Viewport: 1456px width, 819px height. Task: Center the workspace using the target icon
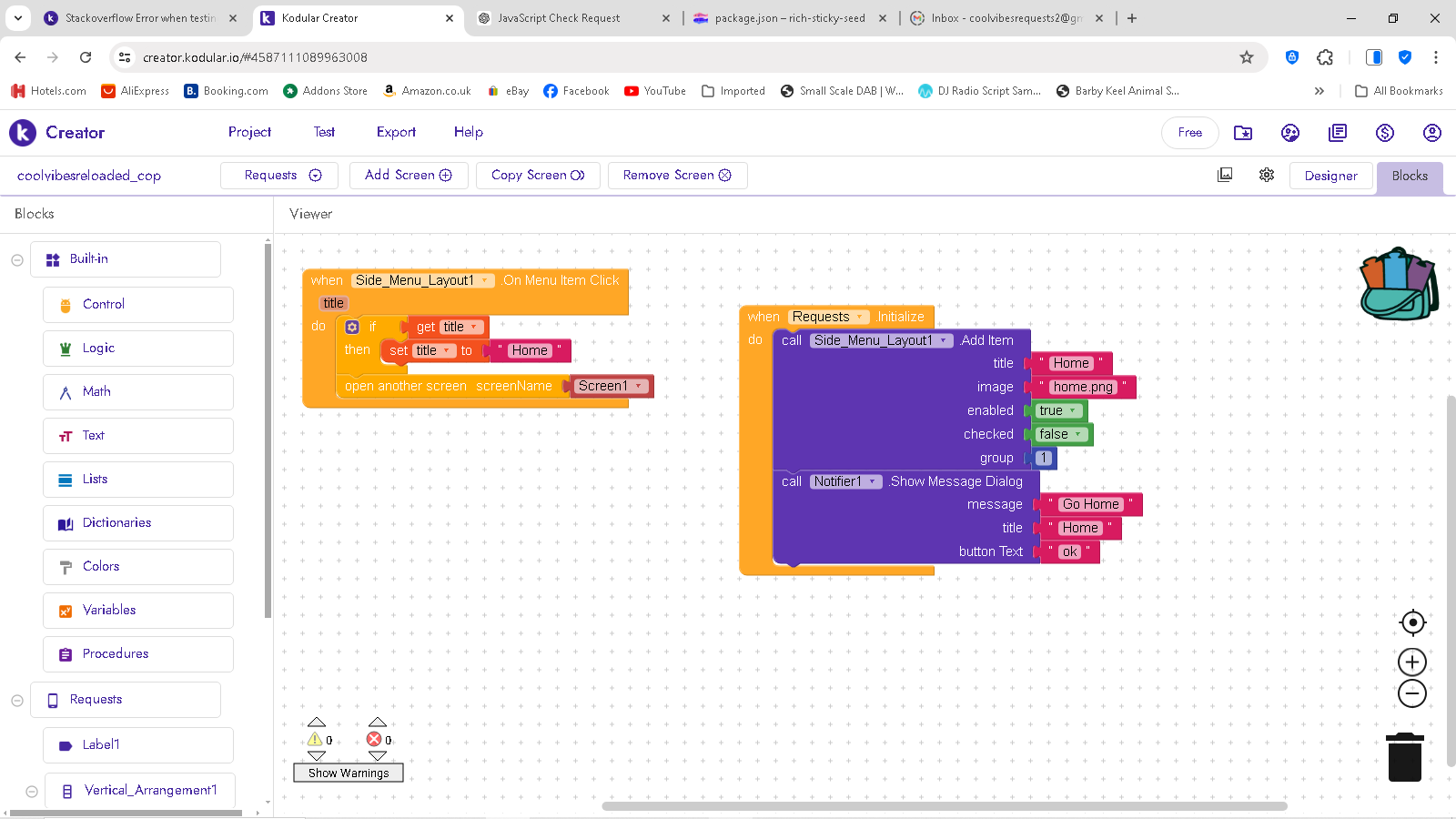[x=1412, y=622]
